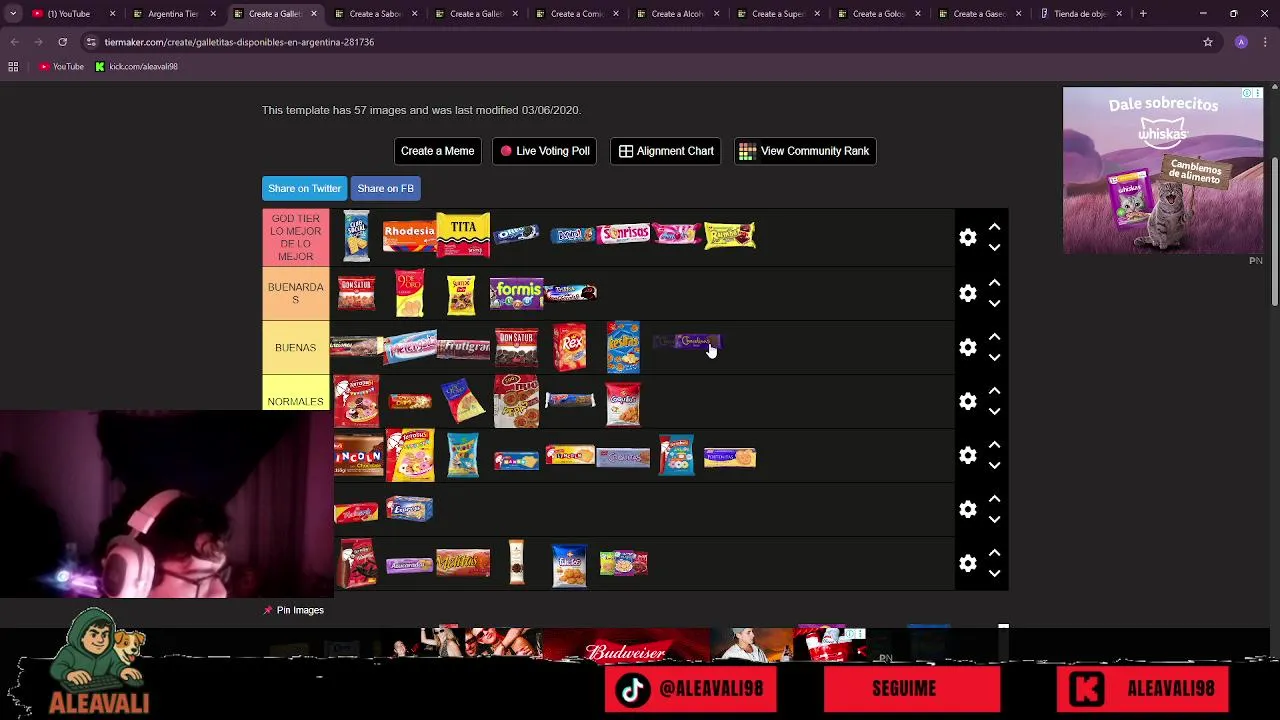Open the apps grid in bookmarks bar
This screenshot has width=1280, height=720.
13,67
